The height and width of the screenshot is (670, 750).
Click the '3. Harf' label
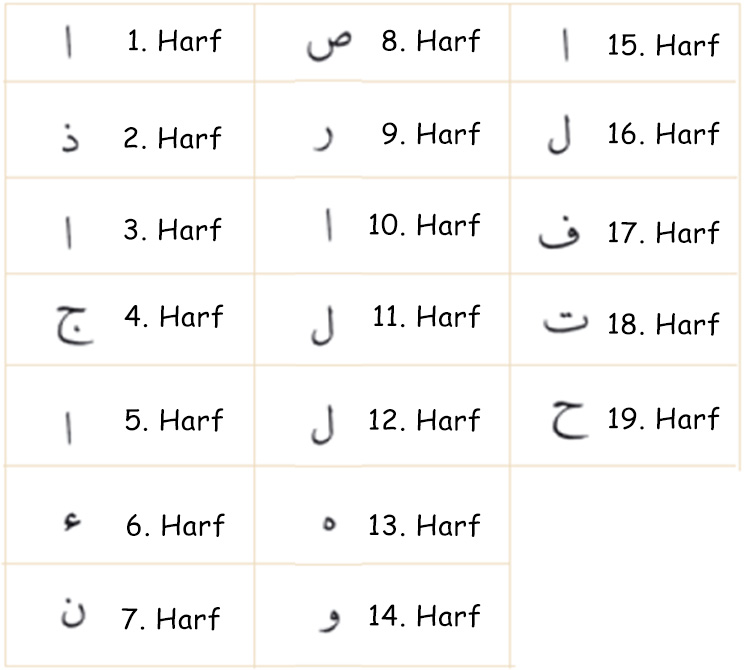pos(172,229)
